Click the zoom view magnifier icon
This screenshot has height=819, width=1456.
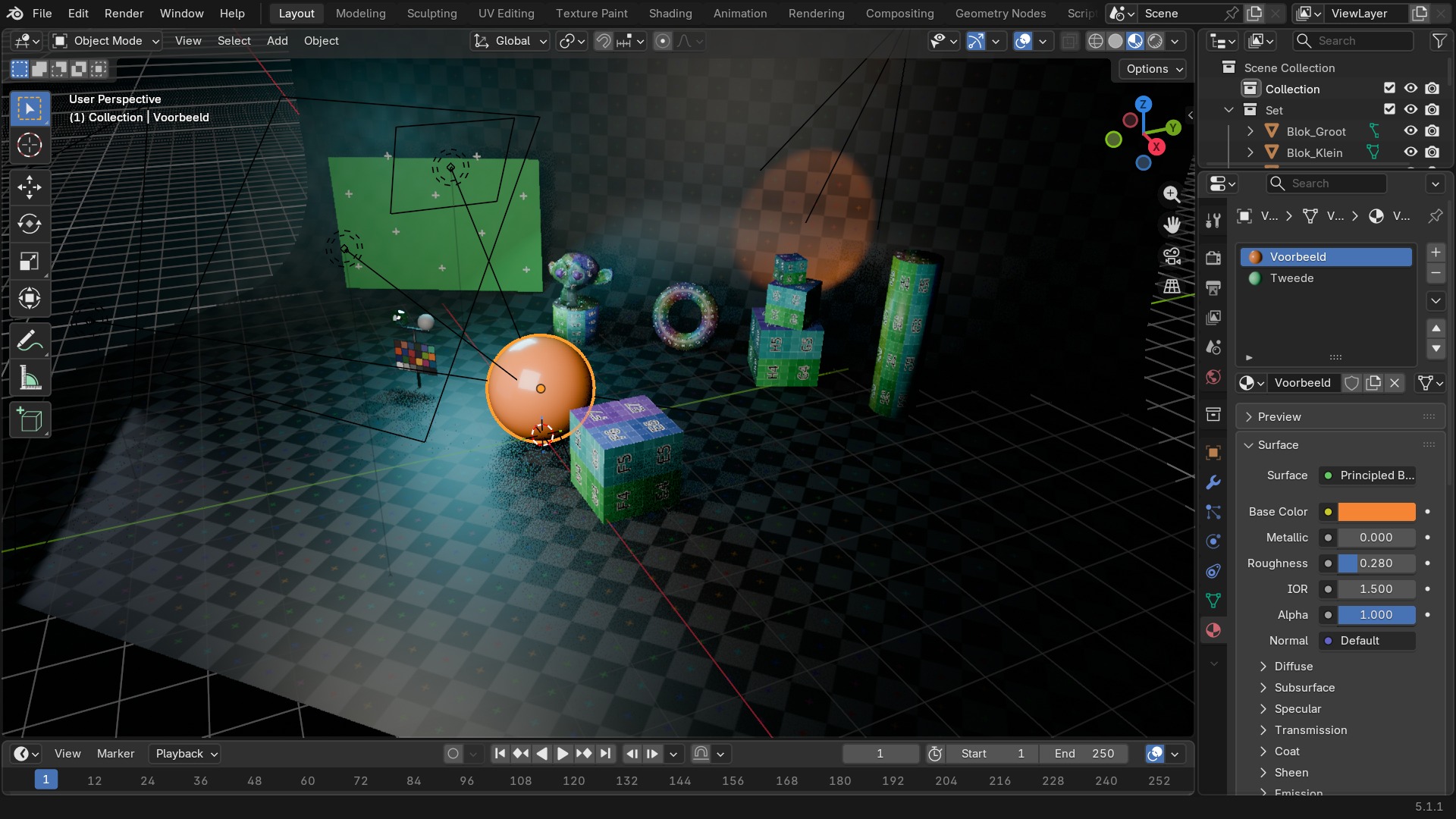1172,194
